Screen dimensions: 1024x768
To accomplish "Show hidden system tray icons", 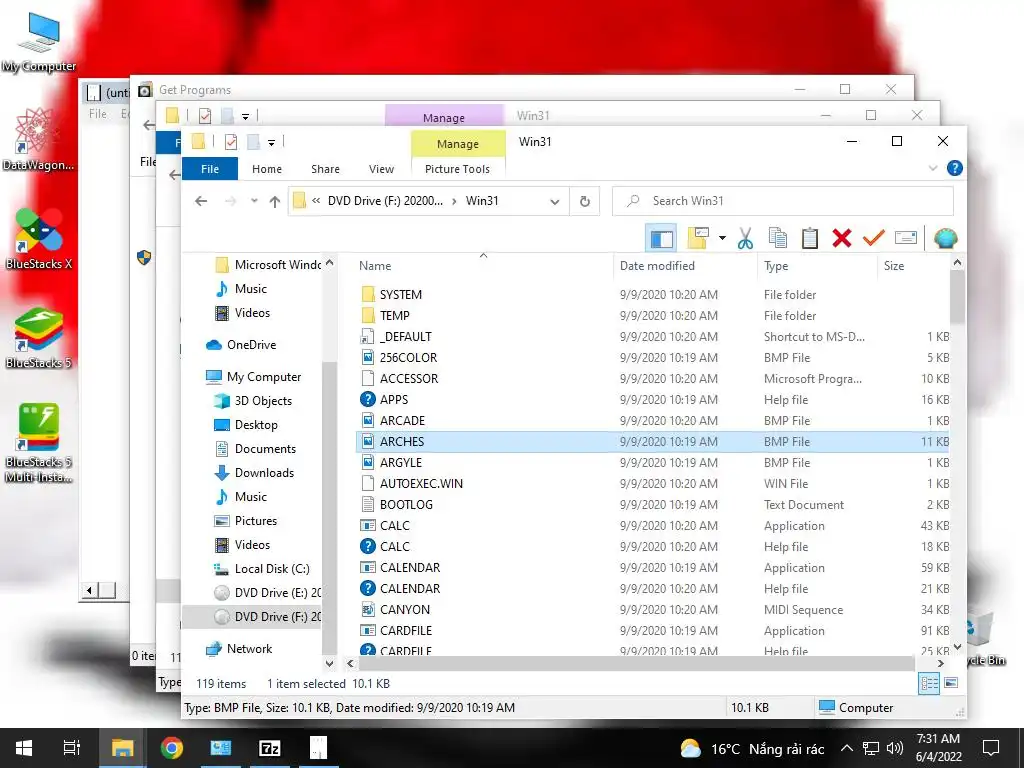I will tap(846, 748).
